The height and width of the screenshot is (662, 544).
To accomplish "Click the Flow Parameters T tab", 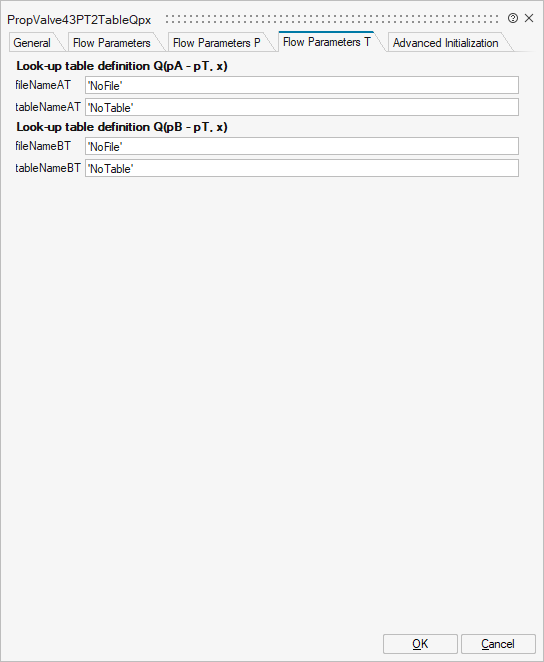I will pos(327,42).
